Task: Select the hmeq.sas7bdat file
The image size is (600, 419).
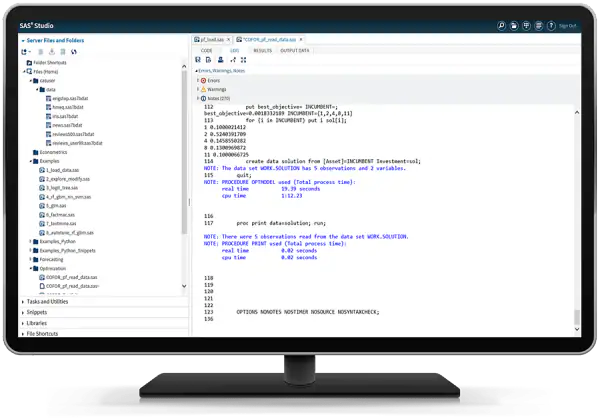Action: coord(65,108)
